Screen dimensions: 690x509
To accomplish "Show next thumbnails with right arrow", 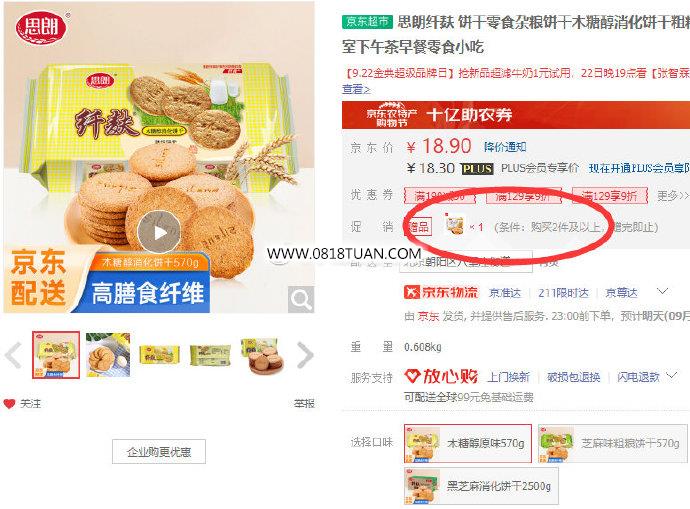I will [305, 355].
